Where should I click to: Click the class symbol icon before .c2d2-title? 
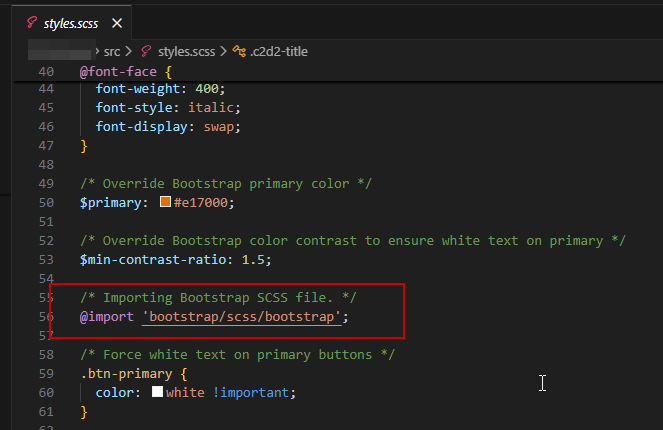[239, 49]
